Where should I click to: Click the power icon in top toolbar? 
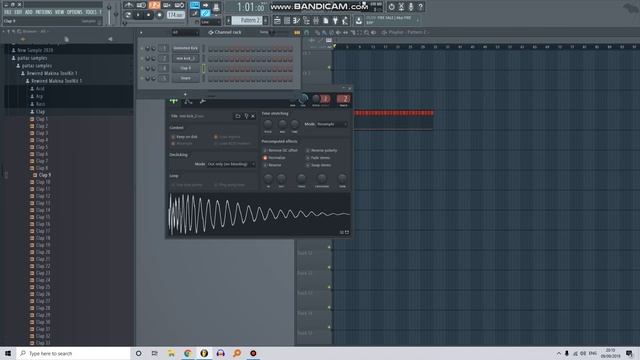391,7
